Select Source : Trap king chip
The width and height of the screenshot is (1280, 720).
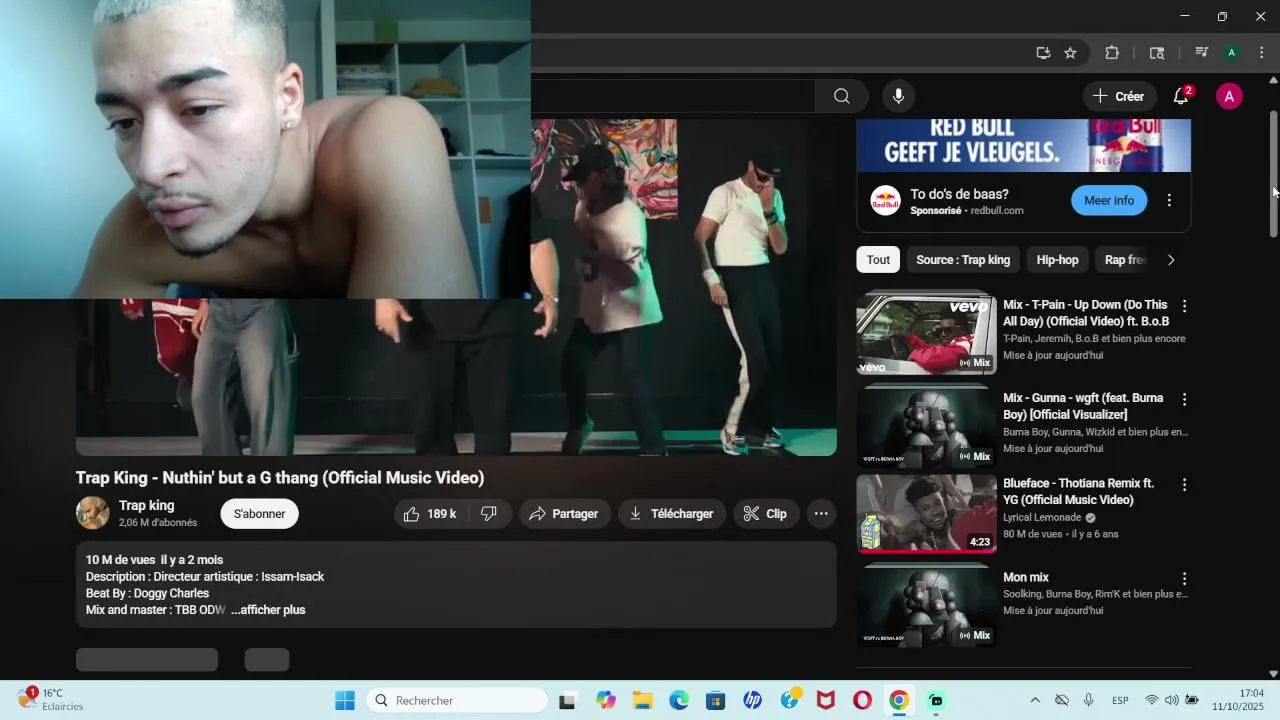pos(963,260)
